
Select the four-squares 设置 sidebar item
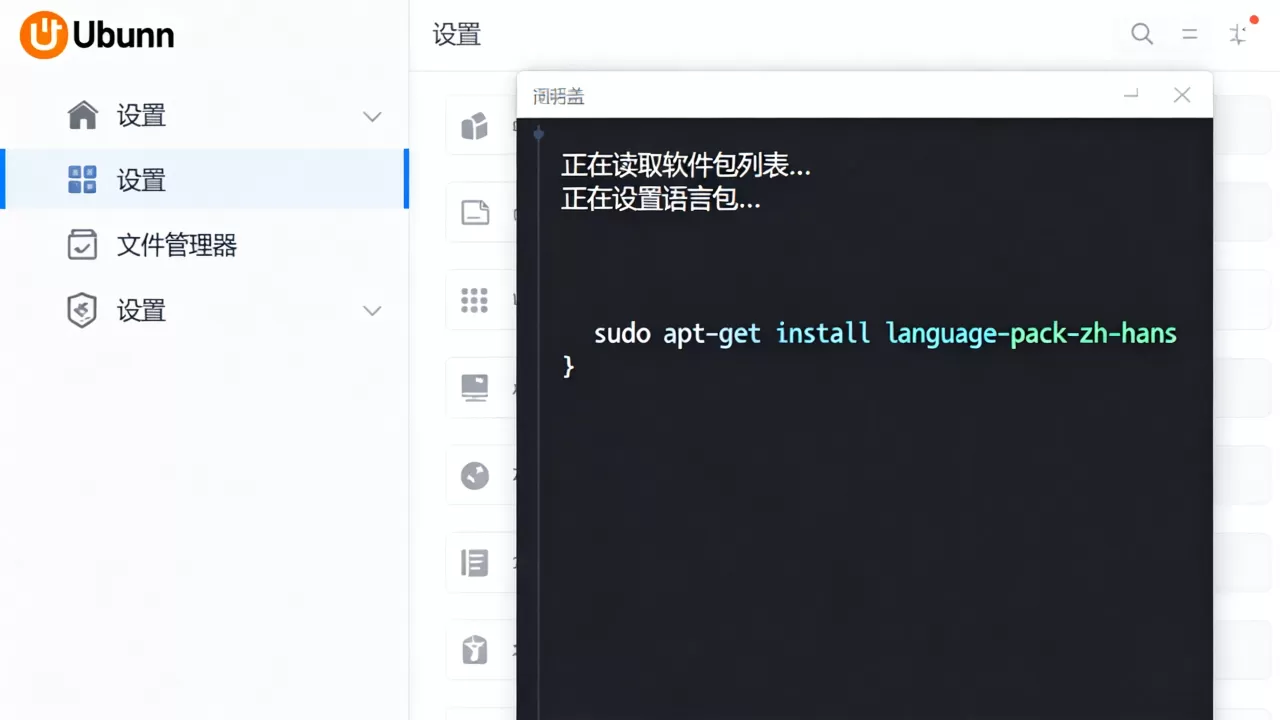pyautogui.click(x=204, y=180)
